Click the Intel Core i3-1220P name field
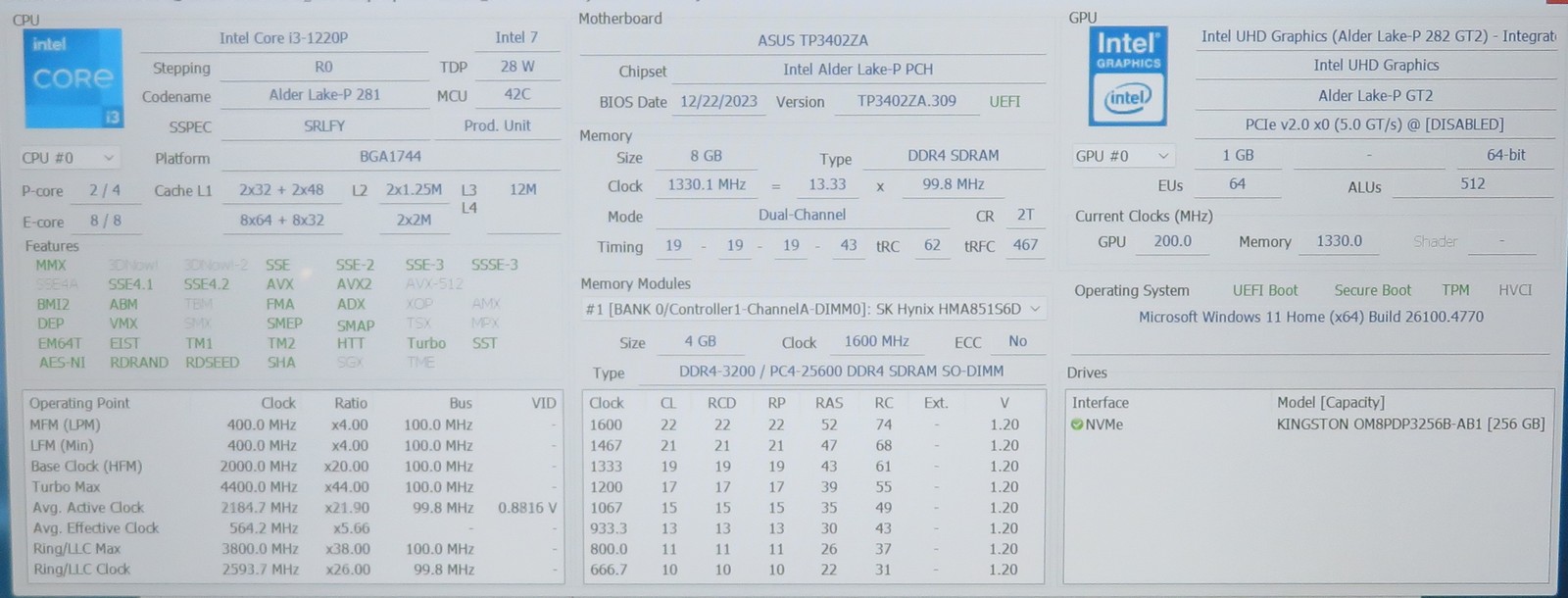 (283, 38)
